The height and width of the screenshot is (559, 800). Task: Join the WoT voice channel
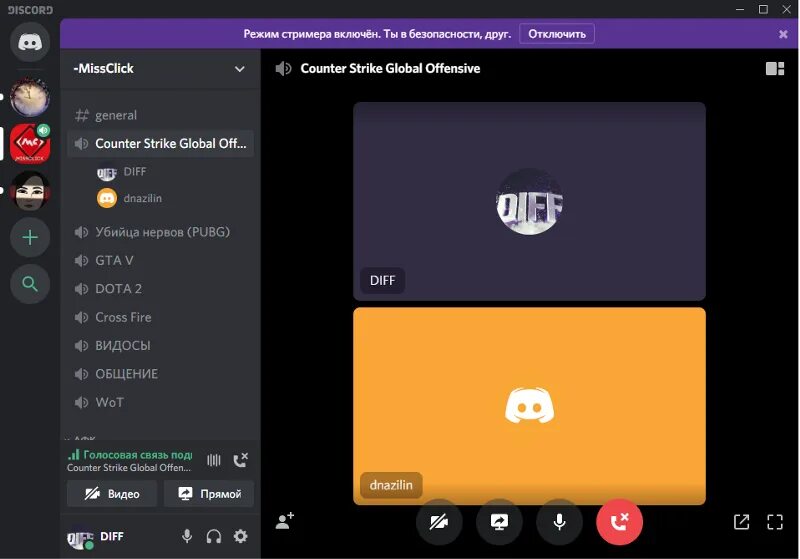(160, 402)
